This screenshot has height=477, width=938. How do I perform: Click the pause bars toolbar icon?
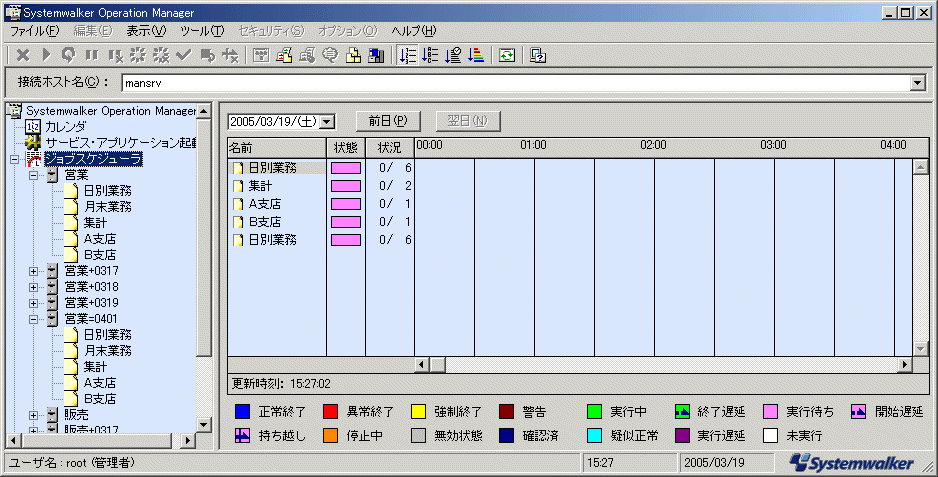(x=92, y=56)
